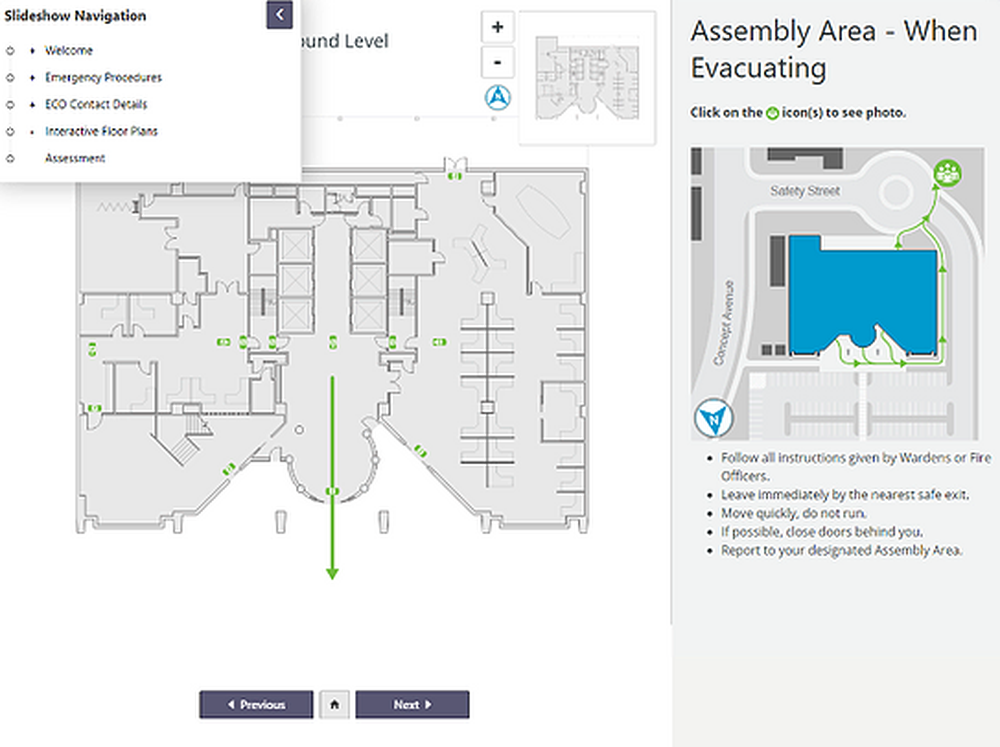Click exit icon on the lower-left diagonal wall
1000x747 pixels.
tap(229, 471)
